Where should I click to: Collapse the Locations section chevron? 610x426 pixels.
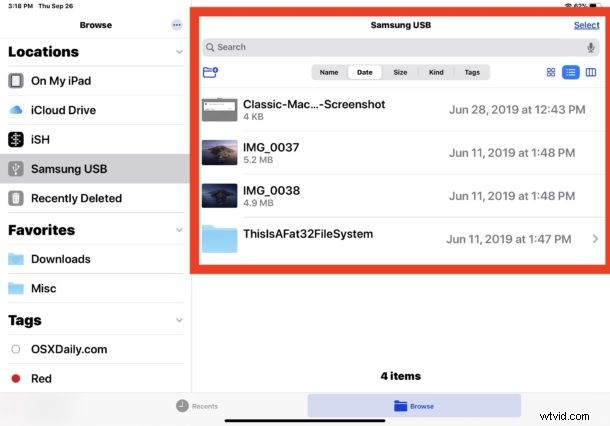(179, 52)
